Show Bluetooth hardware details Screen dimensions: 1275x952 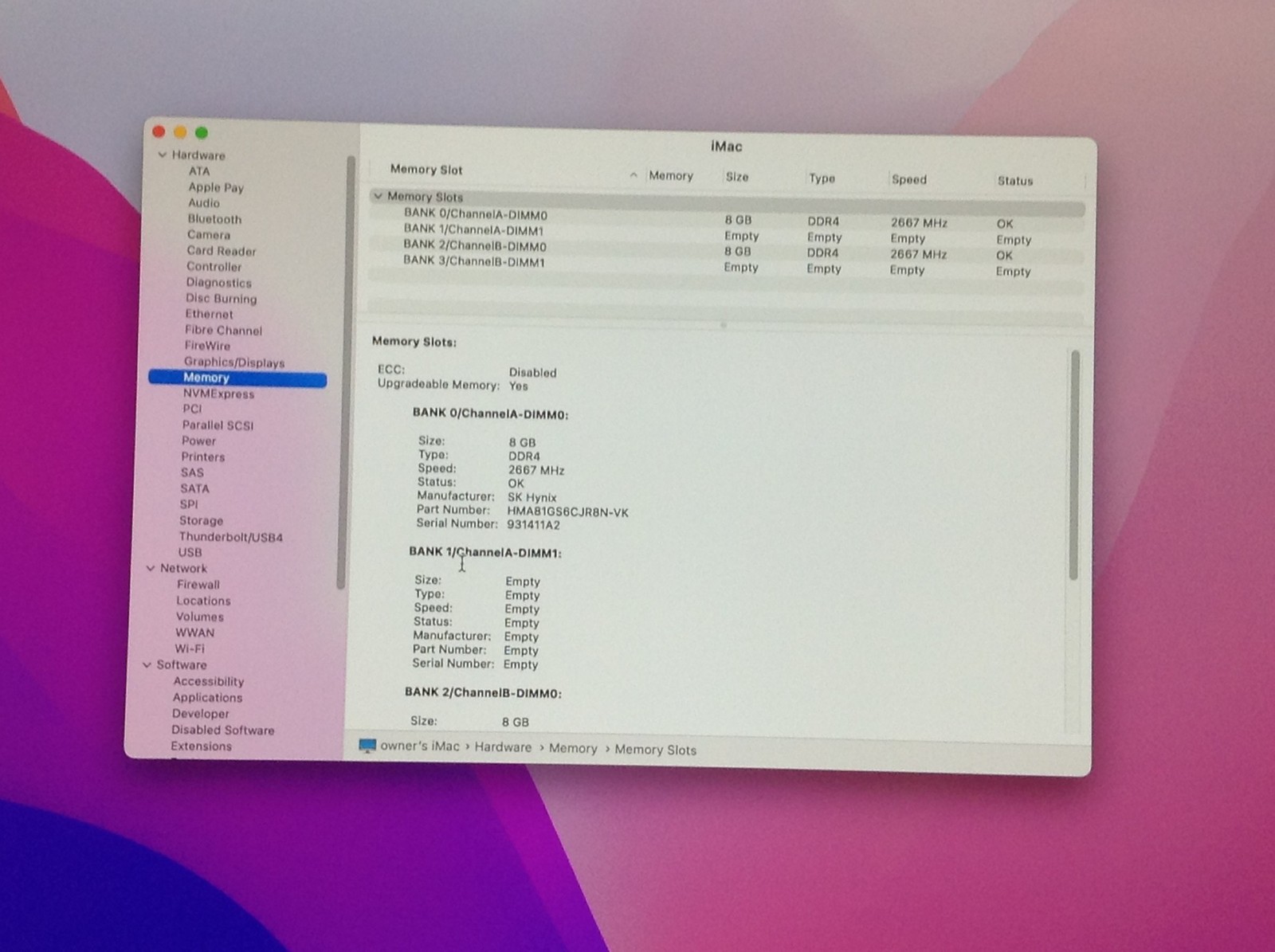(214, 219)
